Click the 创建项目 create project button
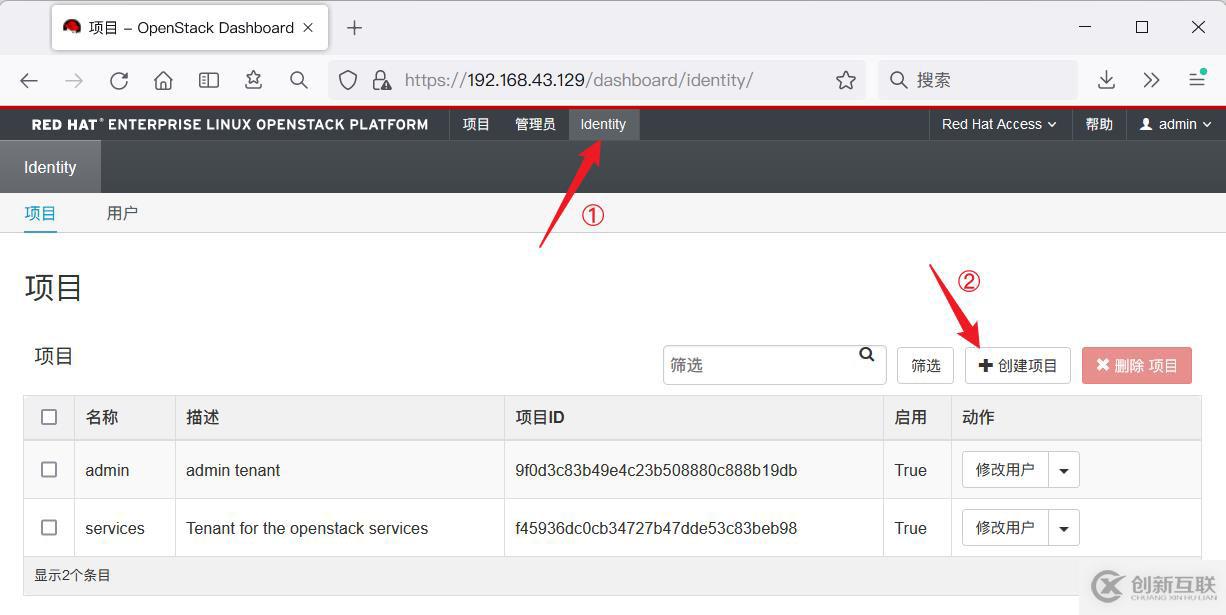The image size is (1226, 615). coord(1018,366)
